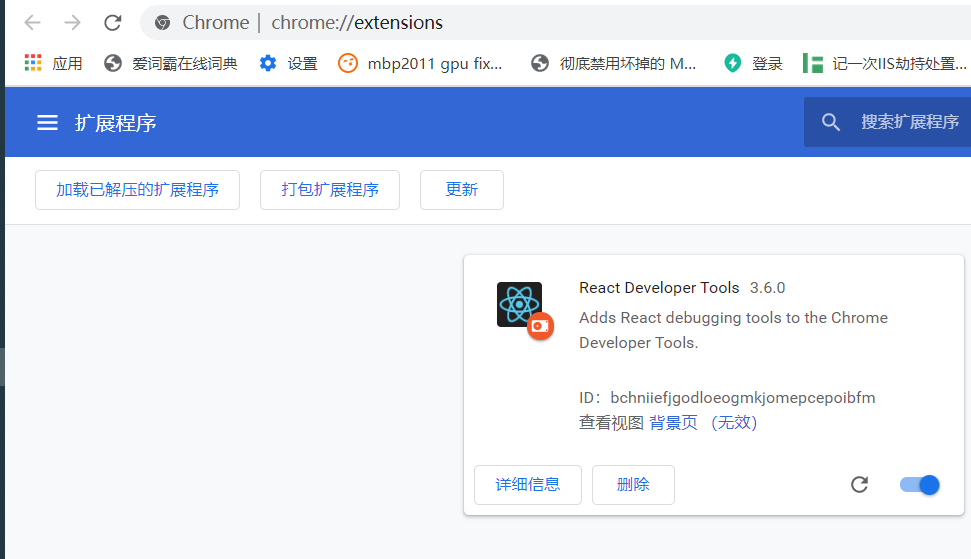Image resolution: width=971 pixels, height=559 pixels.
Task: Click the extension ID text bchniiefjgodloeogmkjomepcepoibfm
Action: tap(742, 397)
